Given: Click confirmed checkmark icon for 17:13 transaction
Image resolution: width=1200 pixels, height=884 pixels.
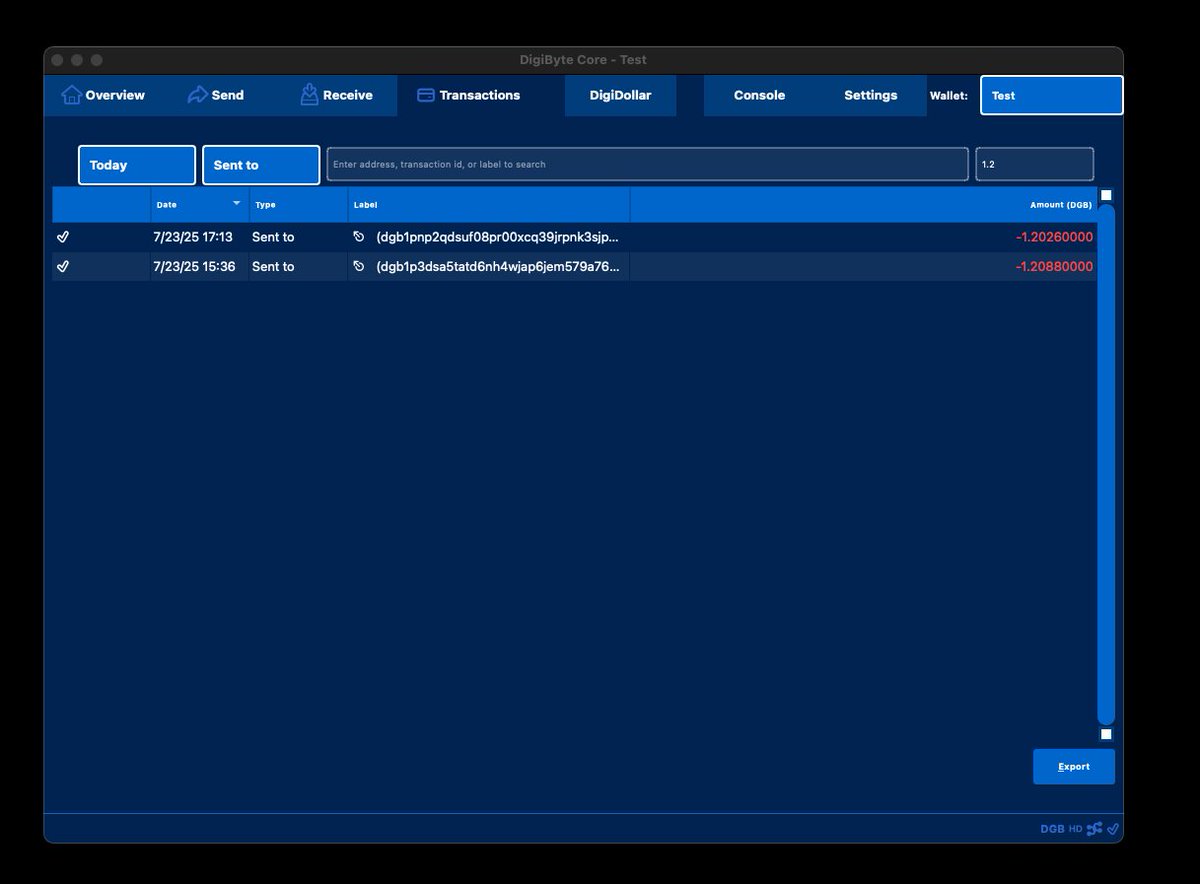Looking at the screenshot, I should (63, 237).
